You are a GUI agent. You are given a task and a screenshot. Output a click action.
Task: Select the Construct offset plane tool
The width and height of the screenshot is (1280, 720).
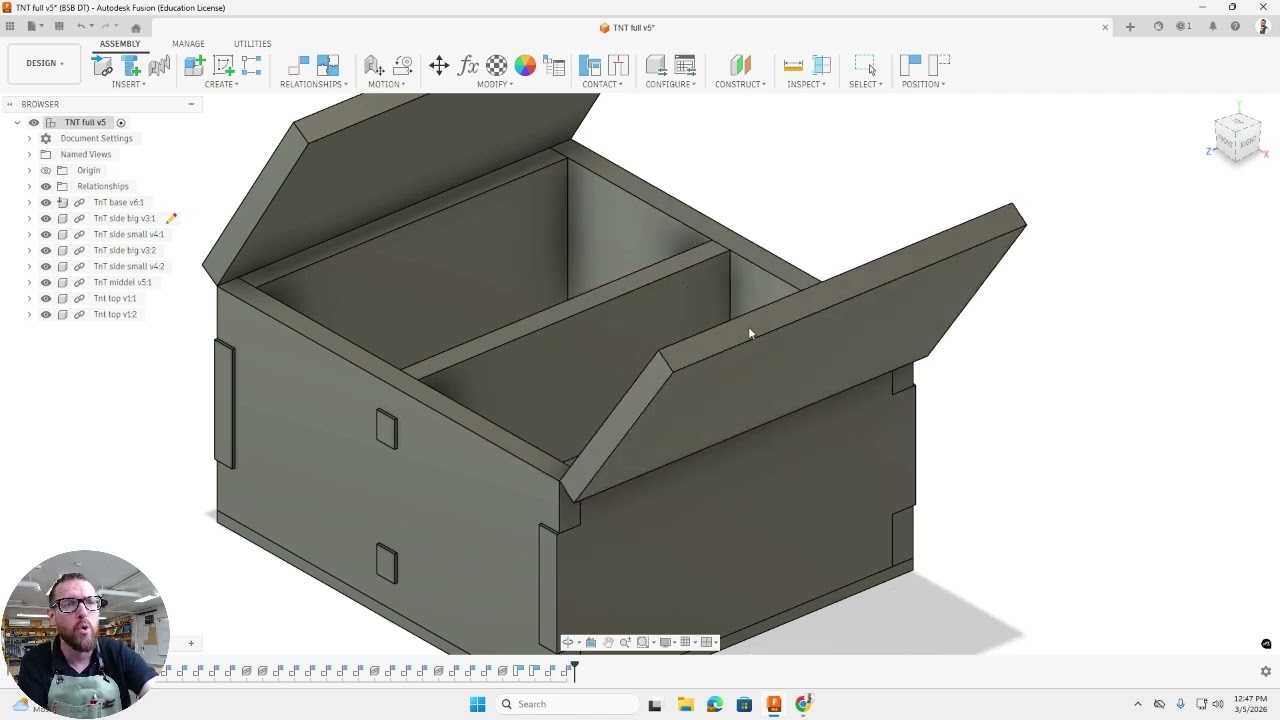coord(740,66)
